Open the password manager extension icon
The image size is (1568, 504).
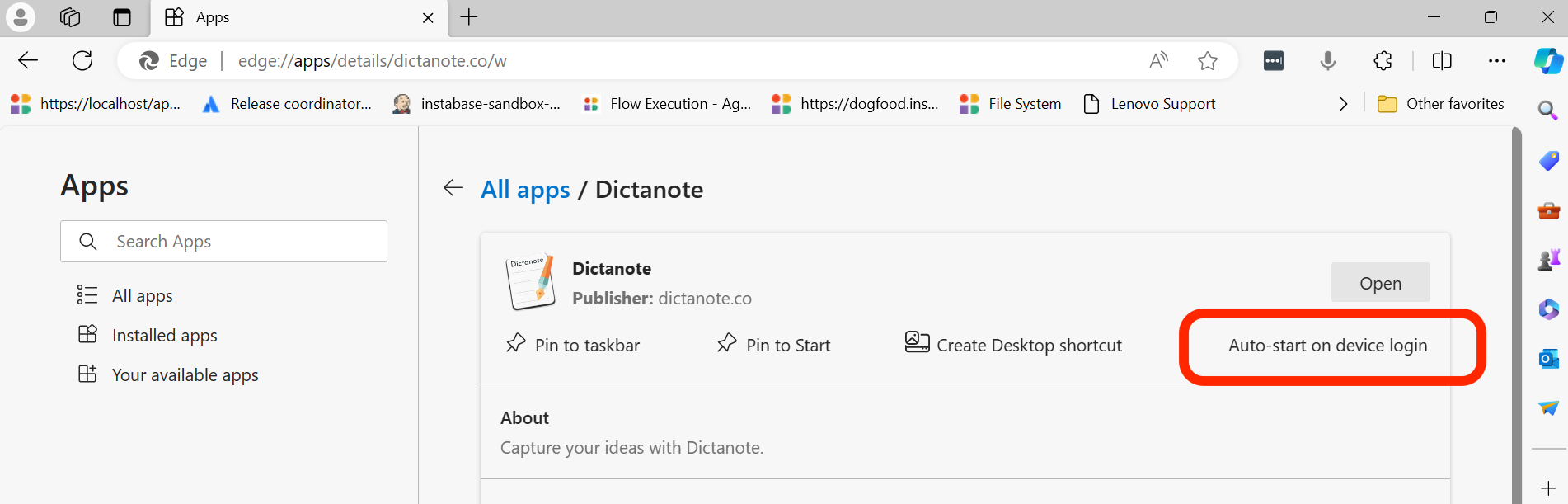pos(1274,60)
